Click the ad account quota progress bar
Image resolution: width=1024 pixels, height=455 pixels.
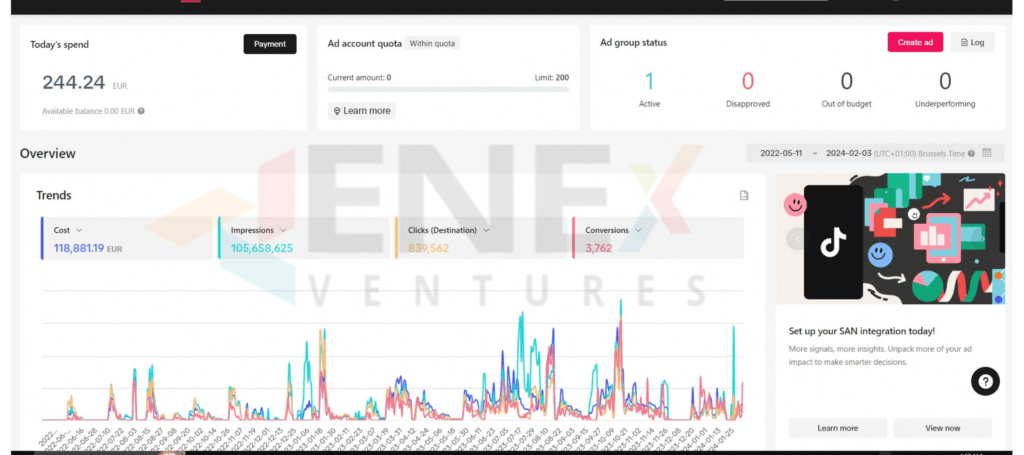click(448, 89)
